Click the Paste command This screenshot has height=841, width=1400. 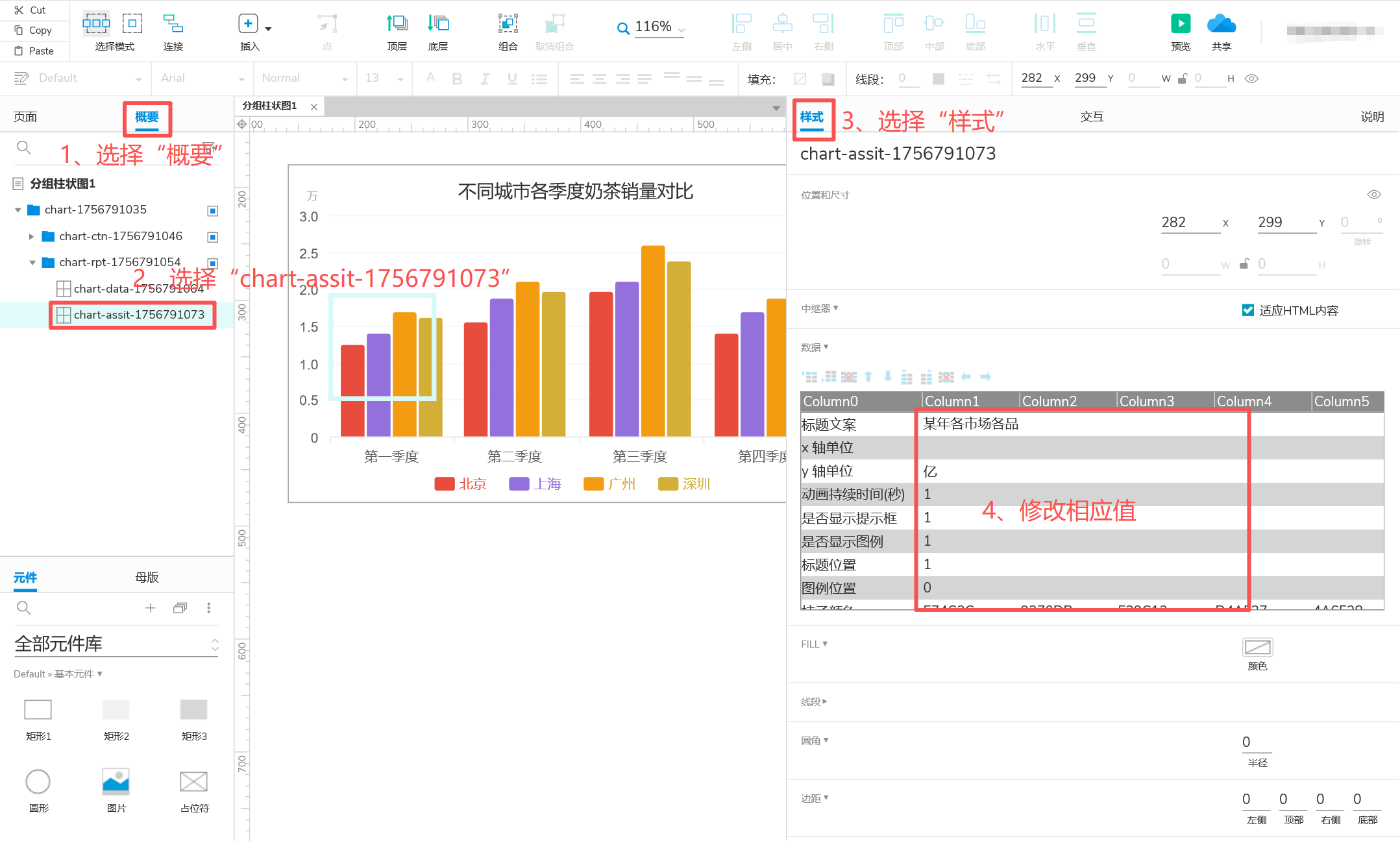[x=34, y=51]
